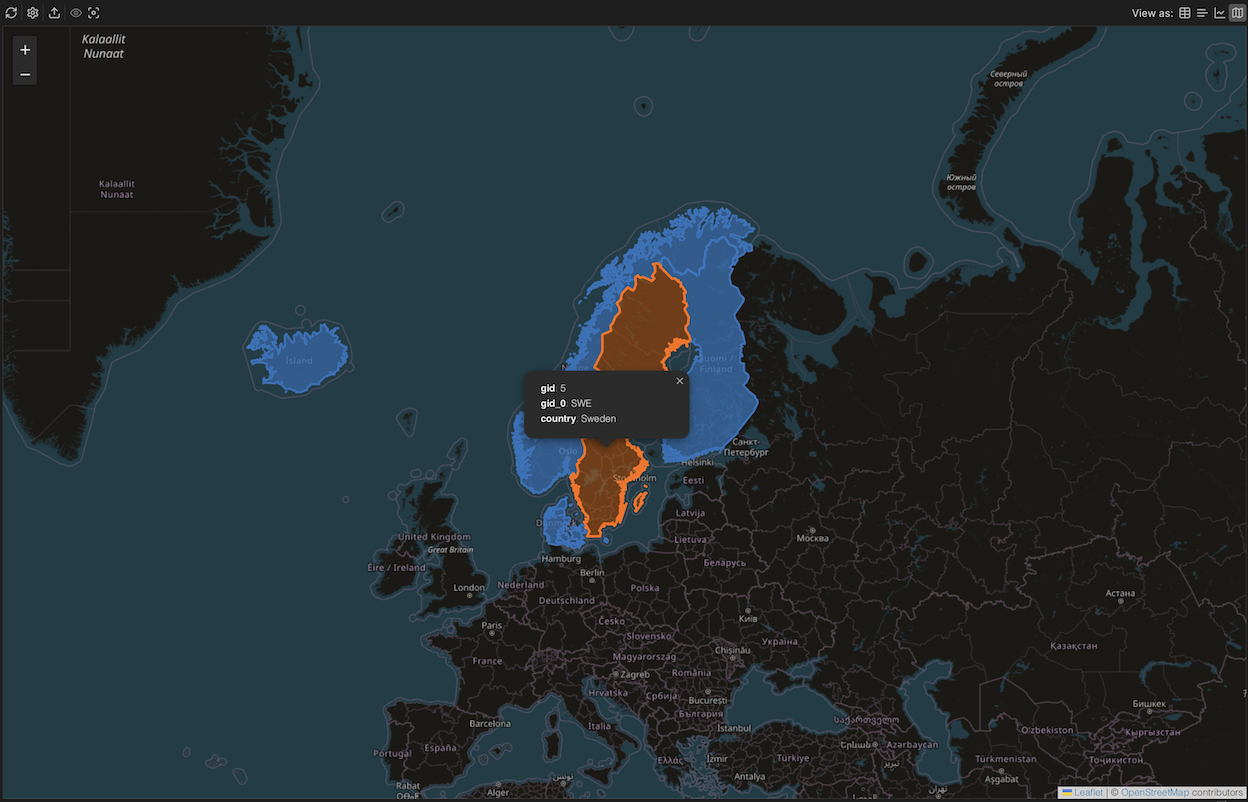Click the 'Kalaallit Nunaat' italic label

point(104,46)
